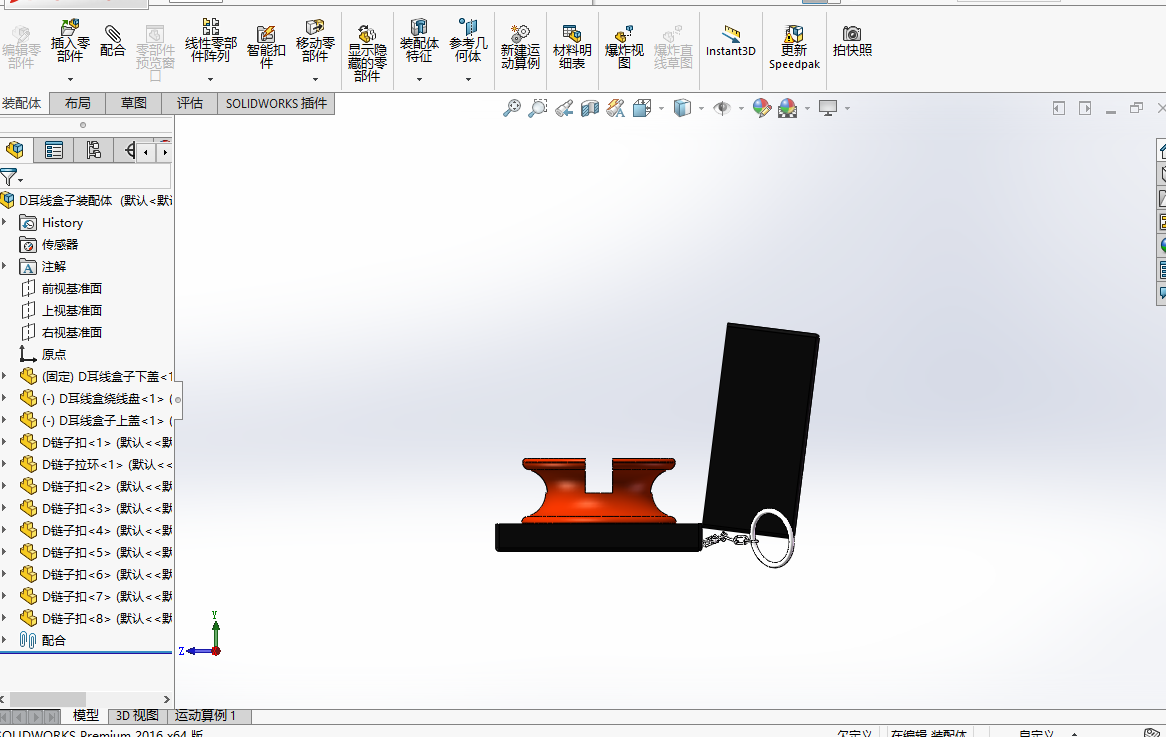Click the 线性零部件阵列 pattern tool

tap(210, 42)
